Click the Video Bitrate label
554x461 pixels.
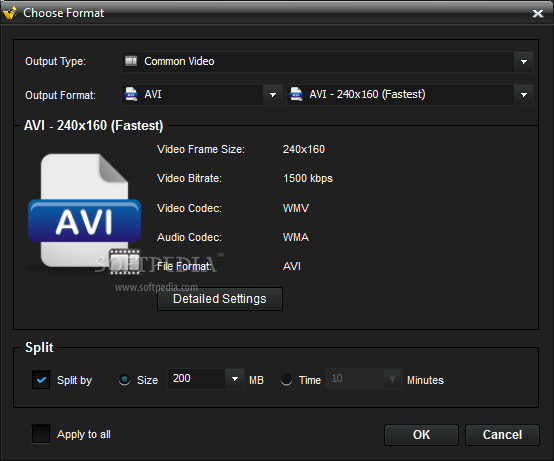tap(189, 178)
